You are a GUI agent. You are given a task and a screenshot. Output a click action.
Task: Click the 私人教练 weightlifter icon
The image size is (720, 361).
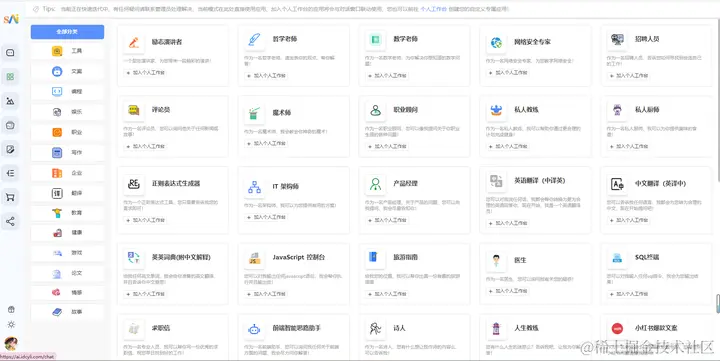click(496, 110)
